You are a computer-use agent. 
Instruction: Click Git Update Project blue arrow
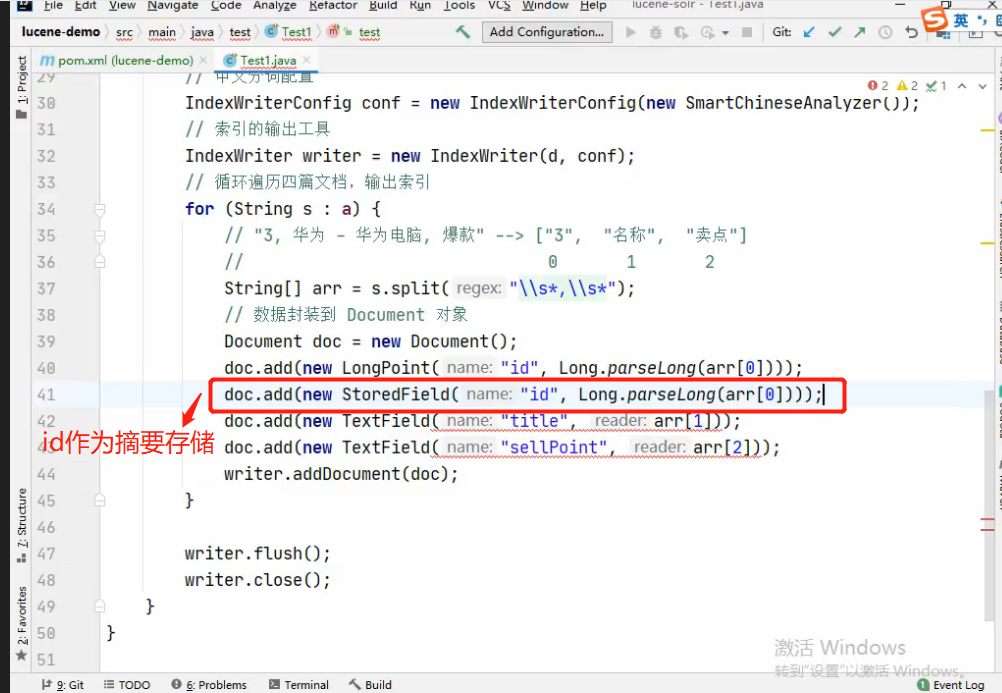pos(809,32)
